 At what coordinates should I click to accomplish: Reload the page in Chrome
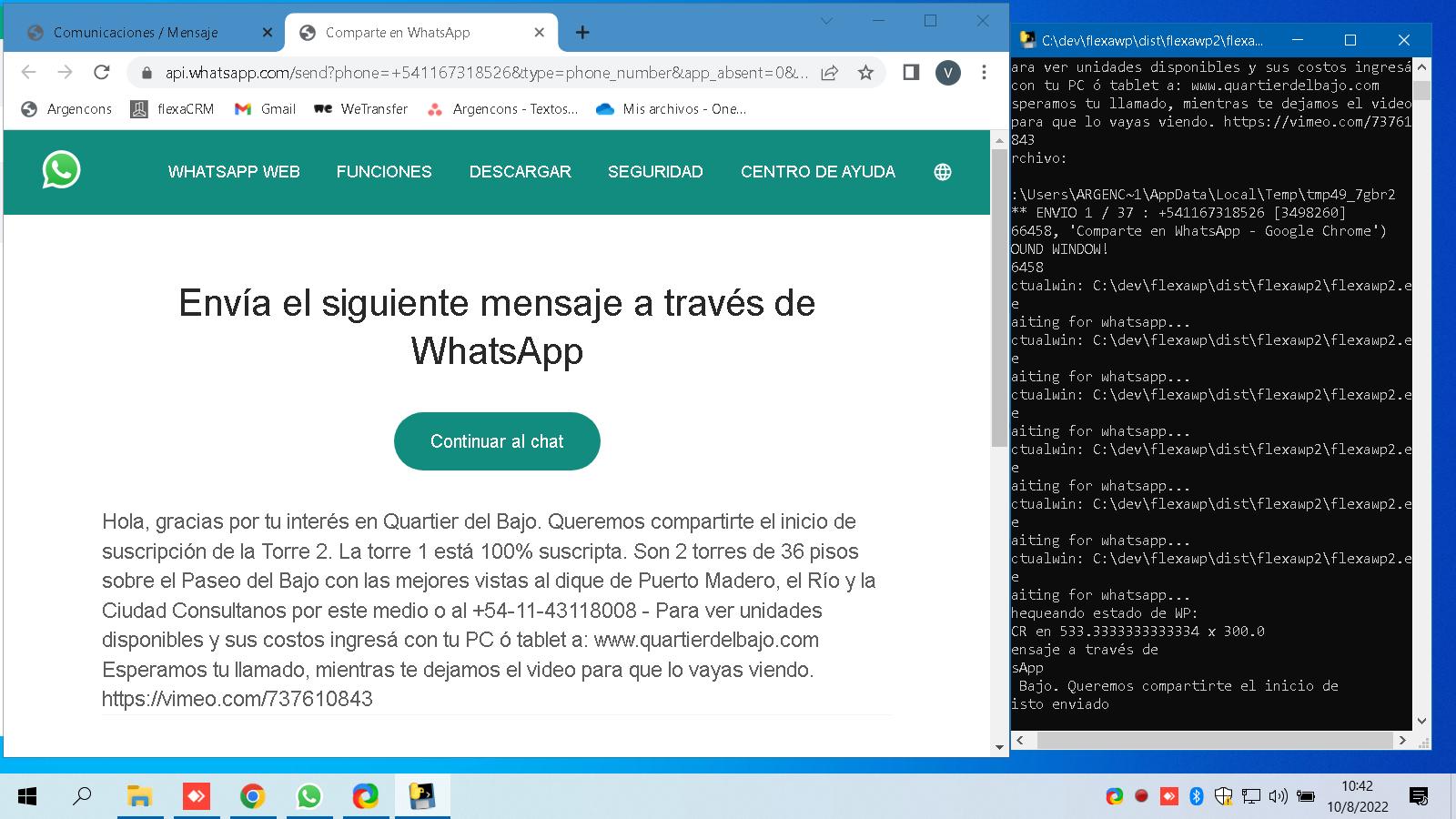coord(102,72)
